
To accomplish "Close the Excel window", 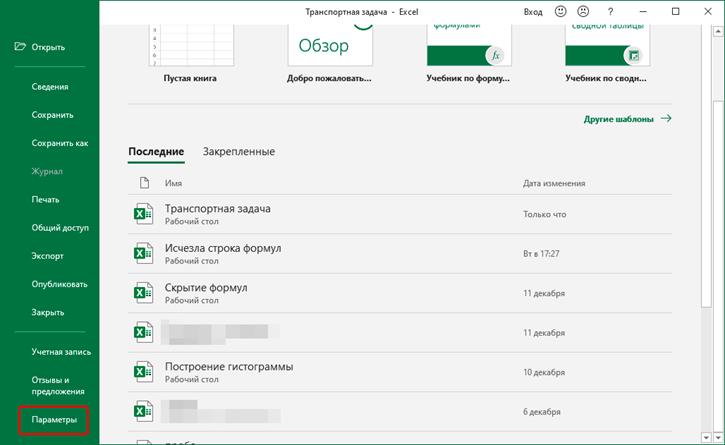I will pyautogui.click(x=708, y=12).
